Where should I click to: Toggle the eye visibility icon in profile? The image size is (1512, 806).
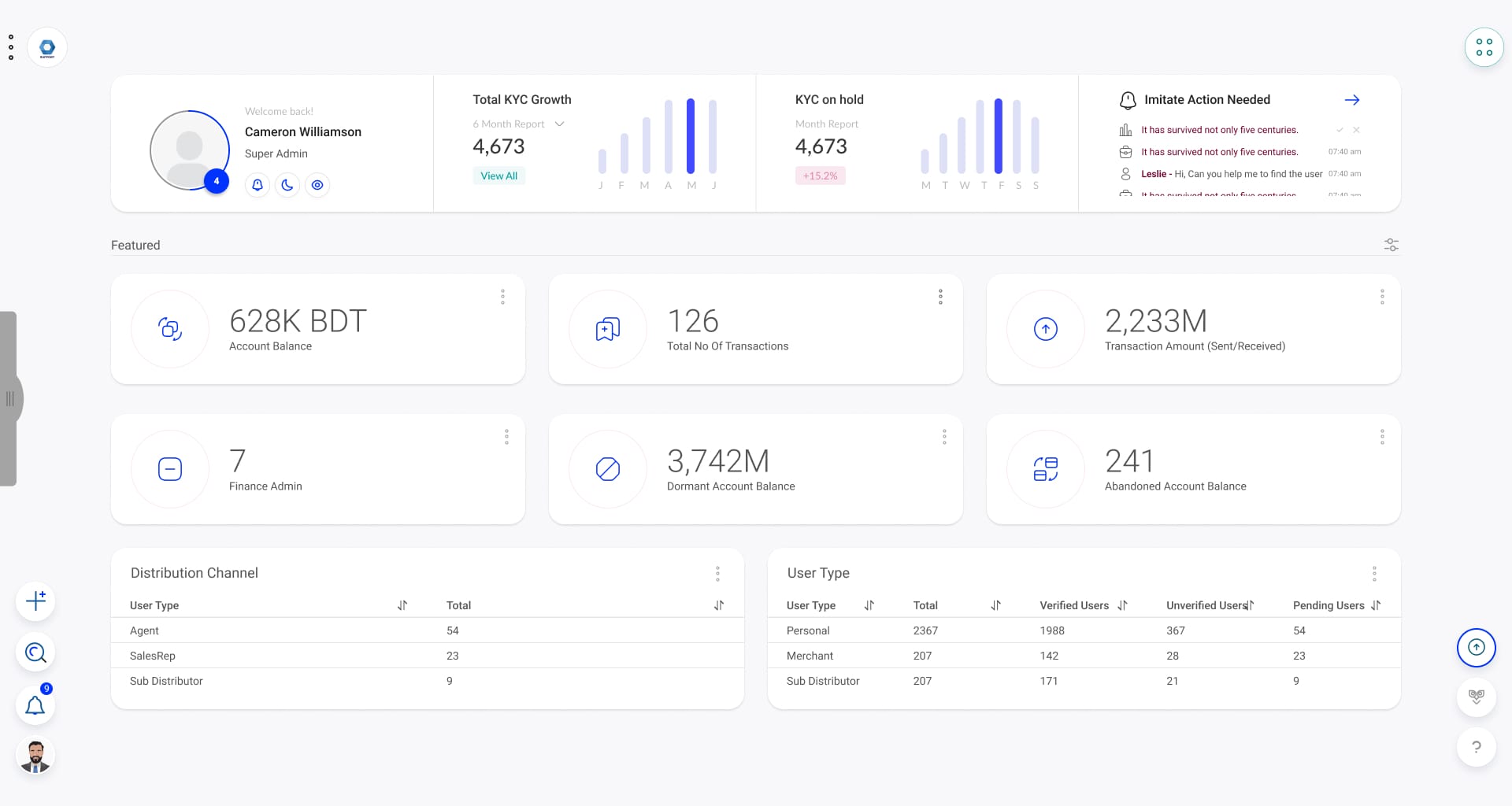coord(317,185)
